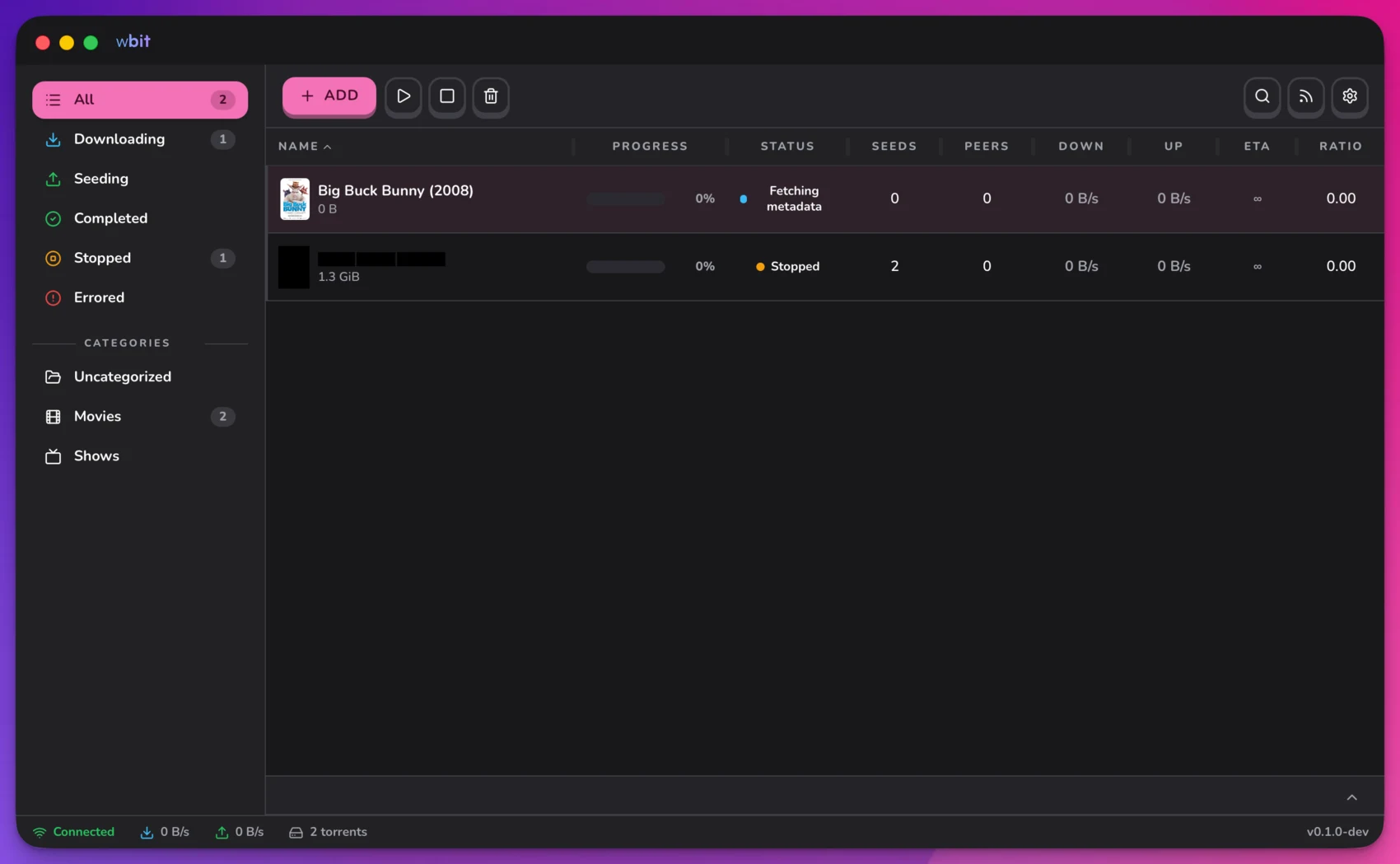Image resolution: width=1400 pixels, height=864 pixels.
Task: Start selected torrent with play icon
Action: (x=404, y=96)
